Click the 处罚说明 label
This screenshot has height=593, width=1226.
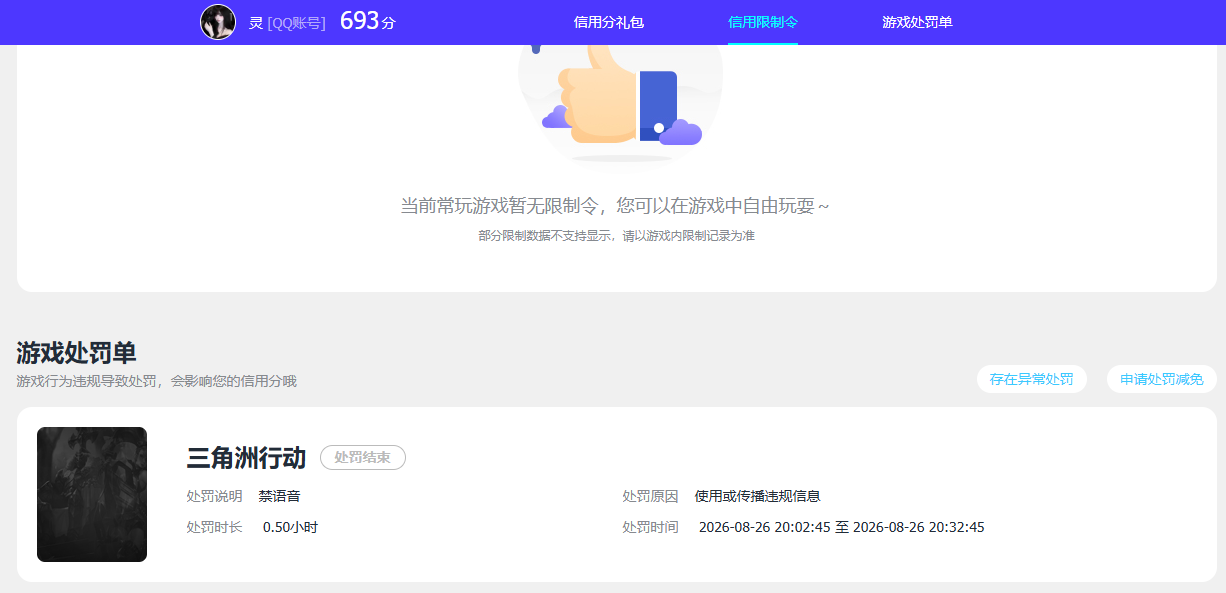(x=214, y=496)
